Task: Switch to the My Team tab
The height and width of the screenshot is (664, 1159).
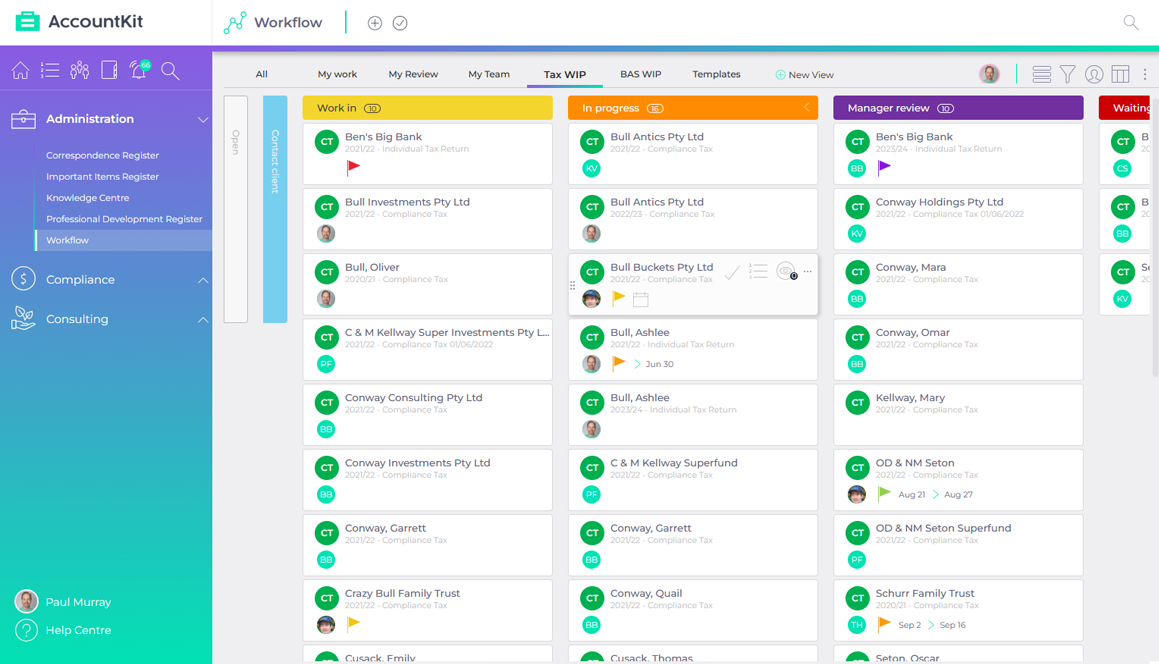Action: tap(489, 74)
